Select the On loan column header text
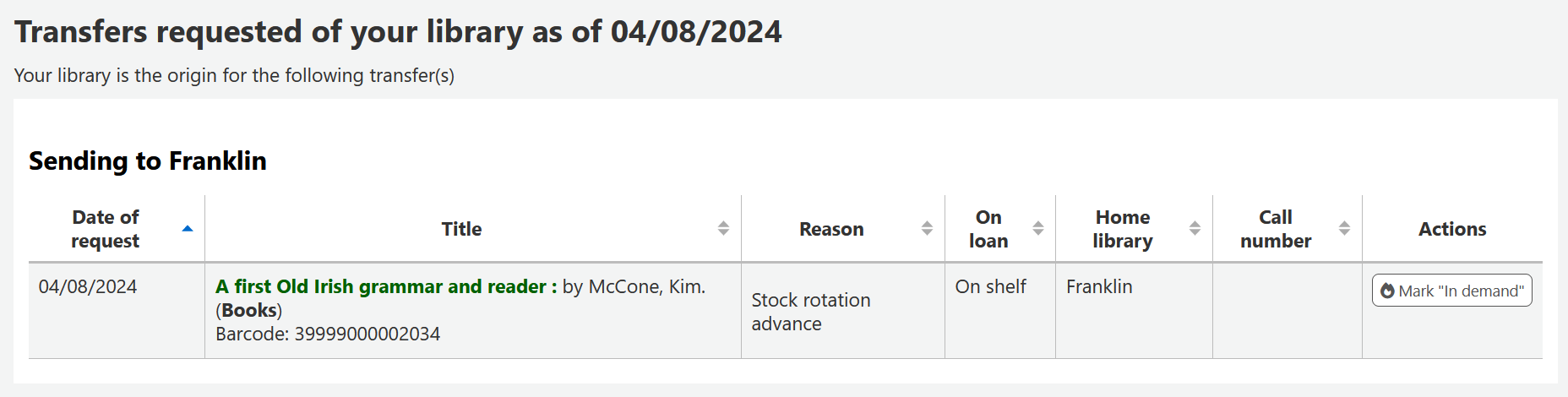The image size is (1568, 397). pos(988,229)
